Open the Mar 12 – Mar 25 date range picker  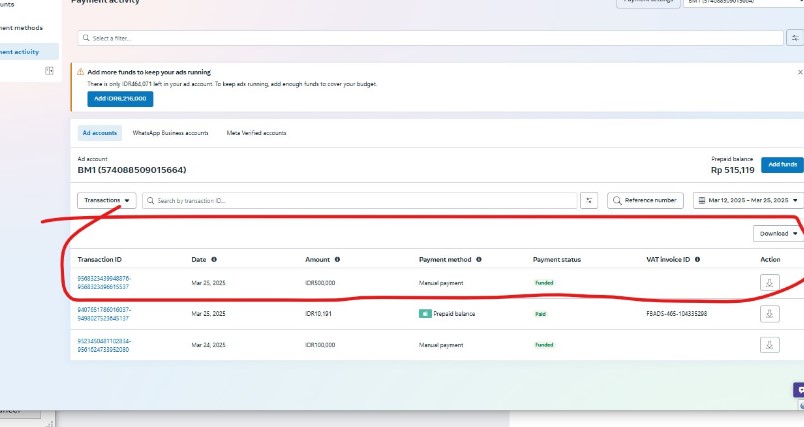[x=747, y=200]
